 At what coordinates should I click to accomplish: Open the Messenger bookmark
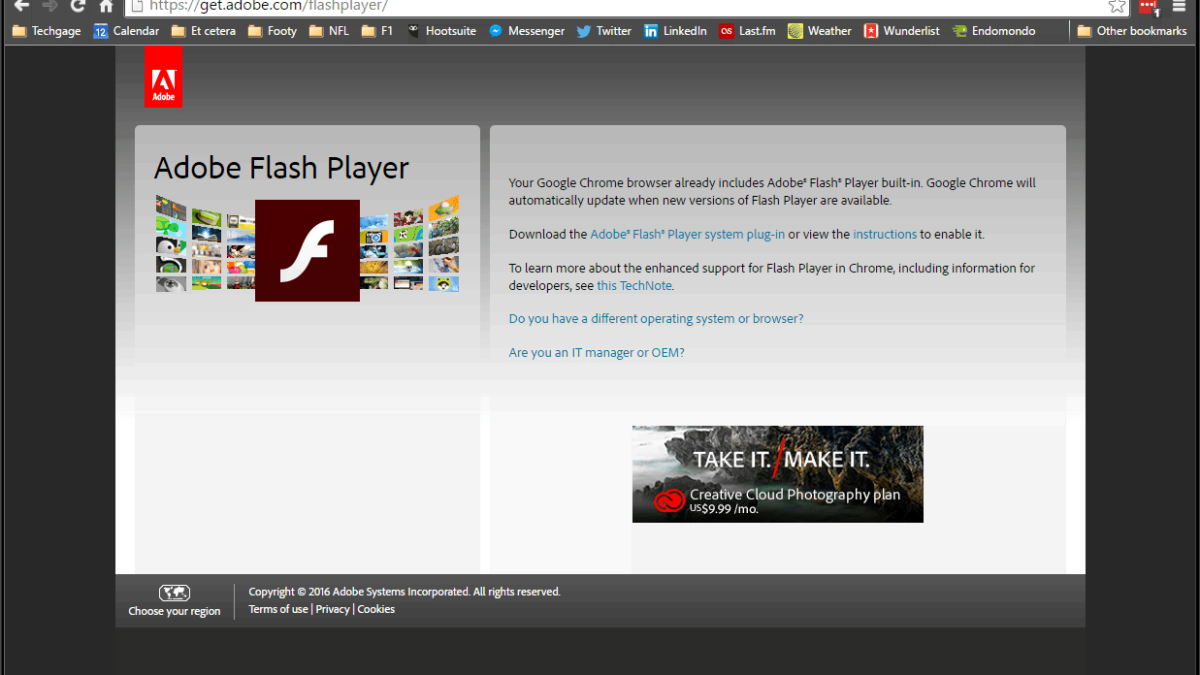(x=526, y=31)
